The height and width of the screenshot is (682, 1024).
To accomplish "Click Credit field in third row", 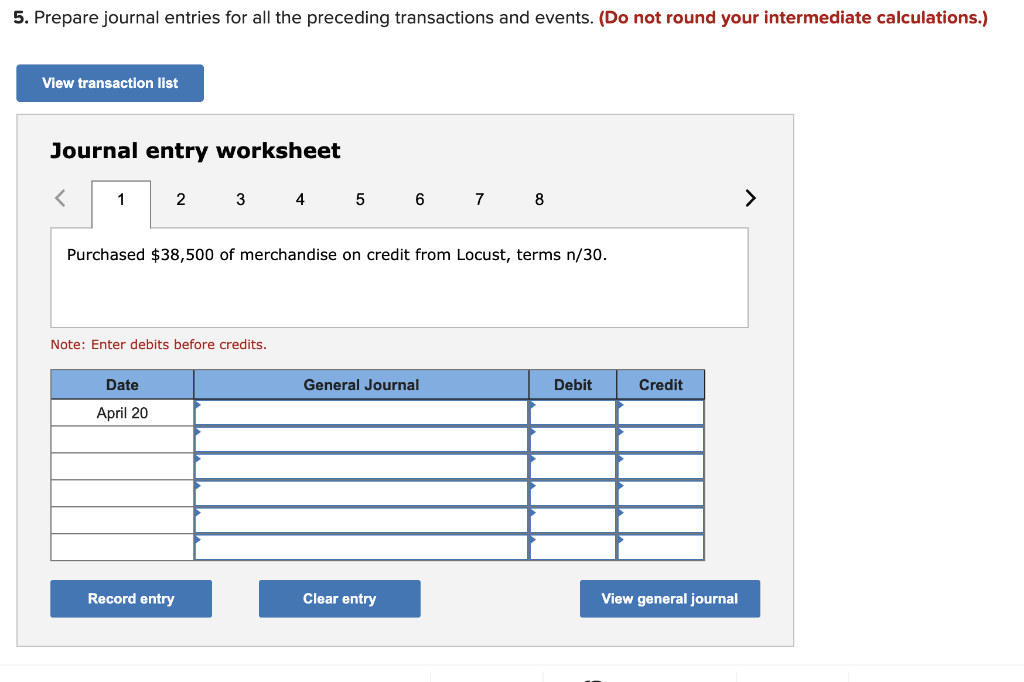I will (x=661, y=466).
